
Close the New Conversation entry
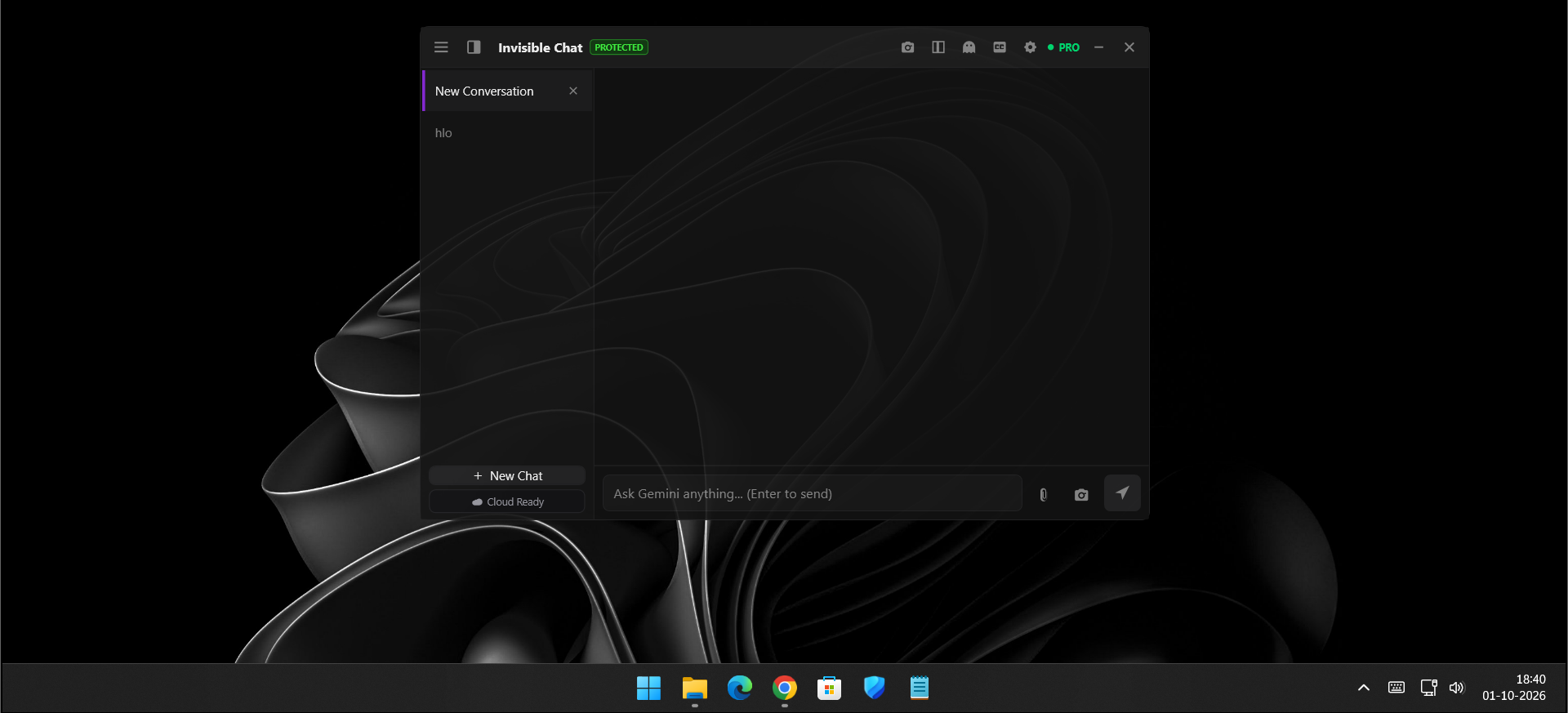click(x=573, y=91)
